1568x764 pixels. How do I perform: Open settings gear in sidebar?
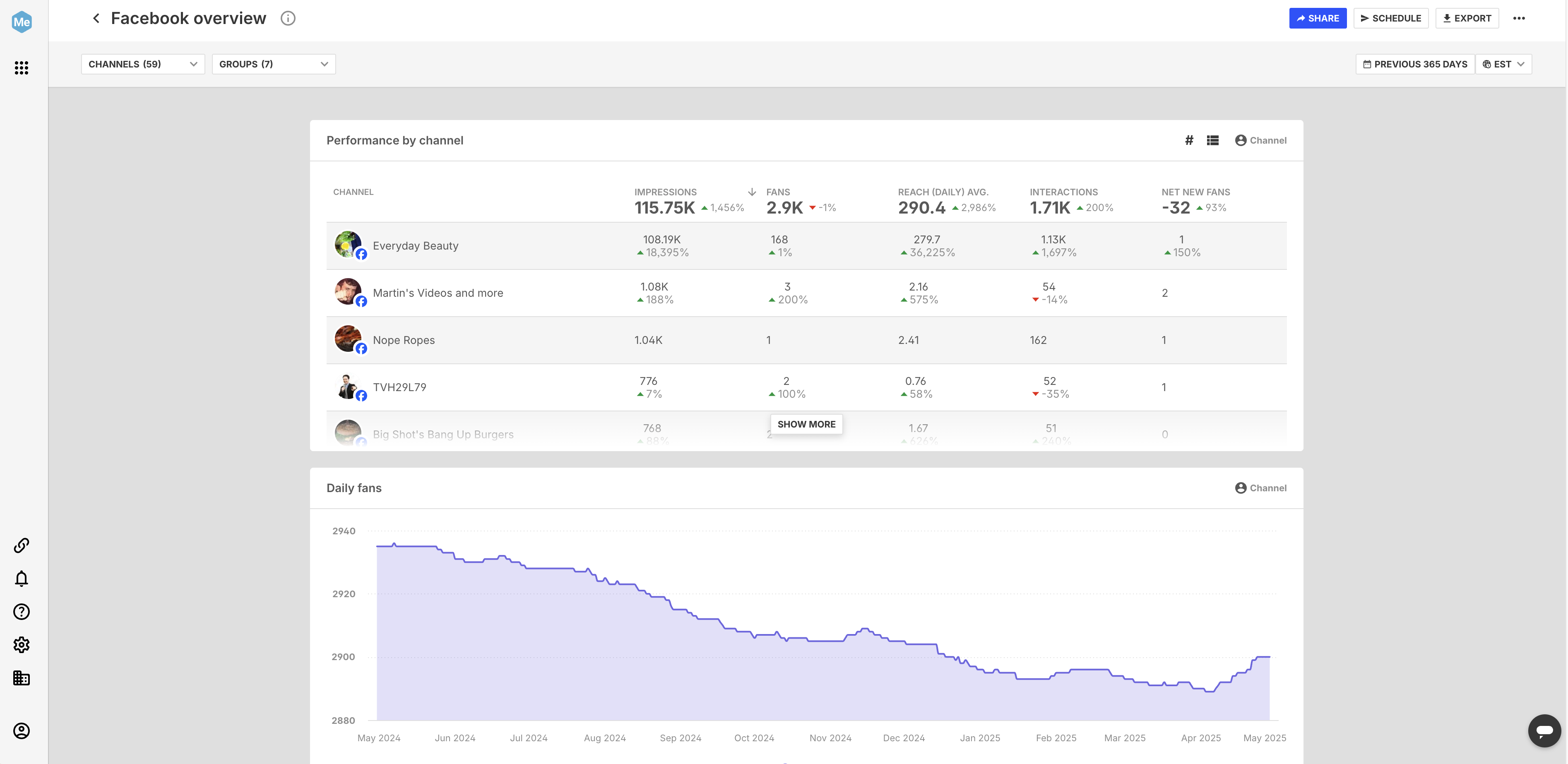point(21,645)
